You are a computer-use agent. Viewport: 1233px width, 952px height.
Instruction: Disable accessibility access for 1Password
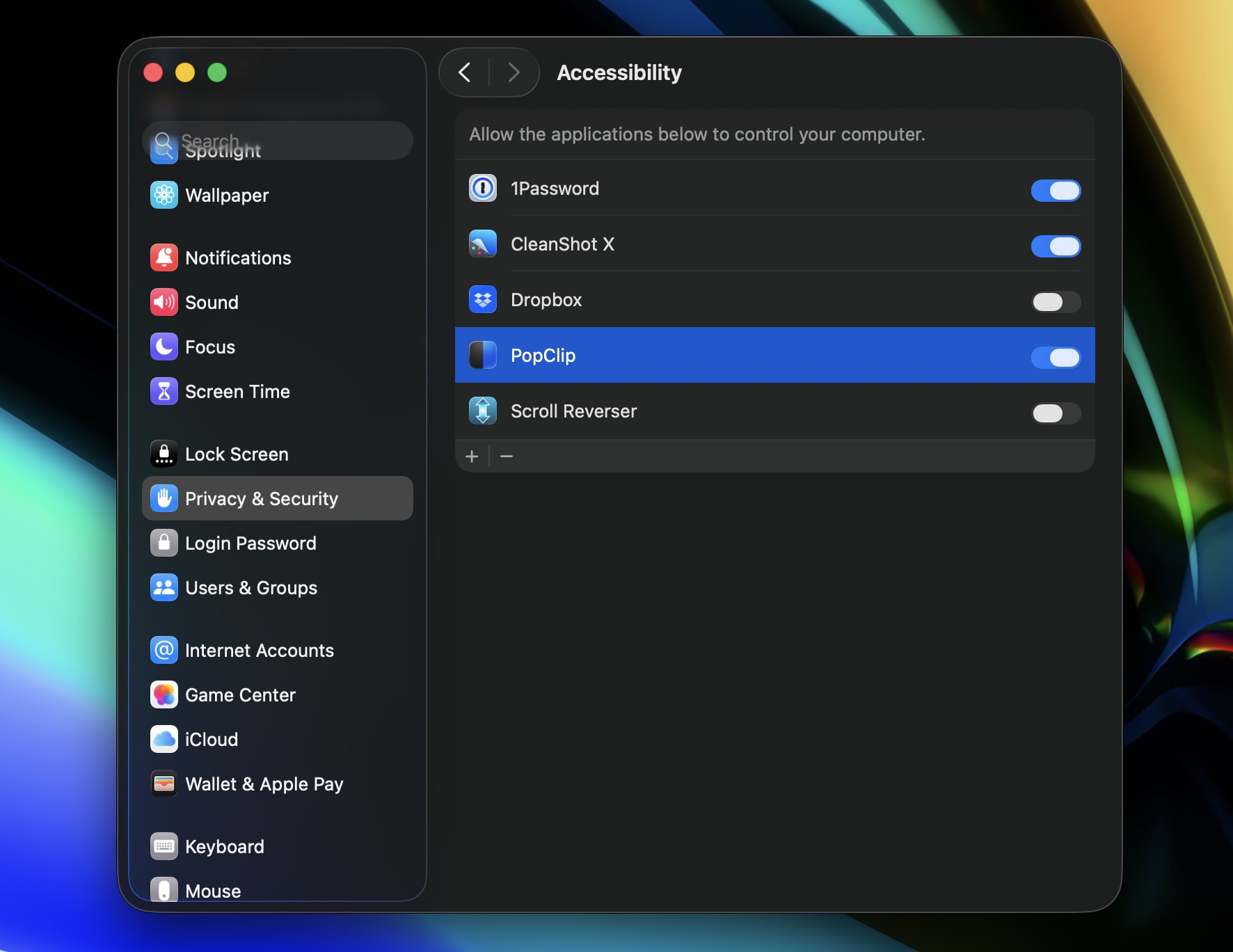pos(1056,191)
